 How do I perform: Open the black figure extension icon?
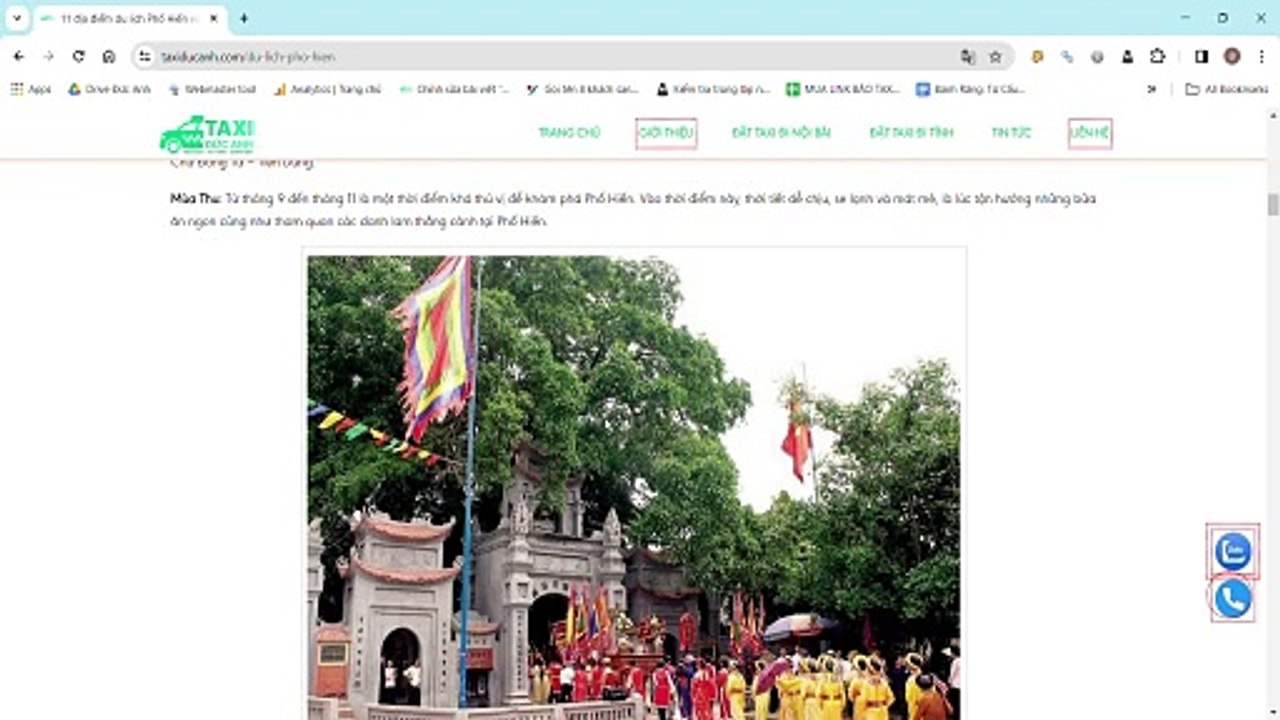(1127, 57)
